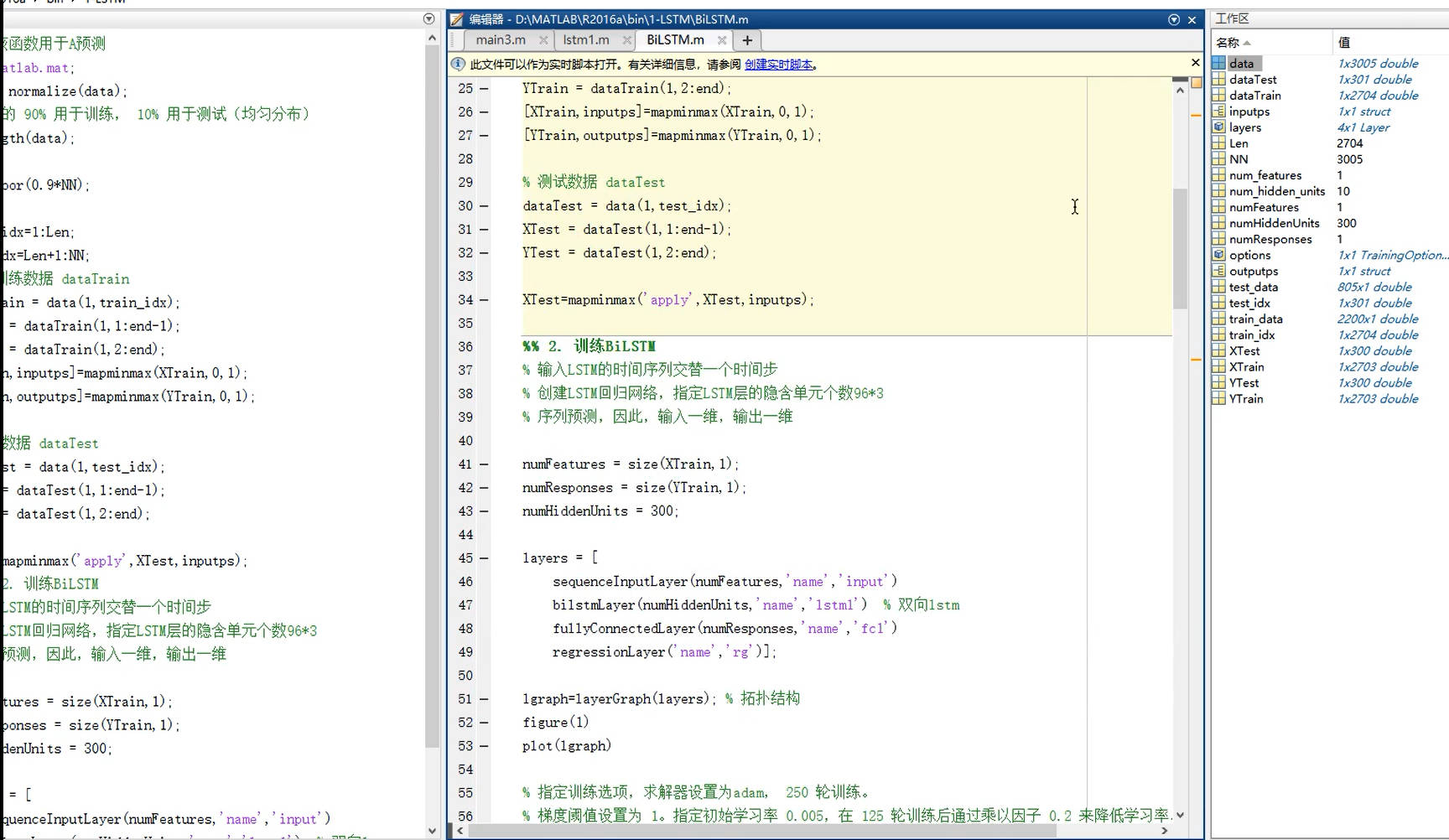
Task: Click the orange code analyzer status square
Action: click(1197, 82)
